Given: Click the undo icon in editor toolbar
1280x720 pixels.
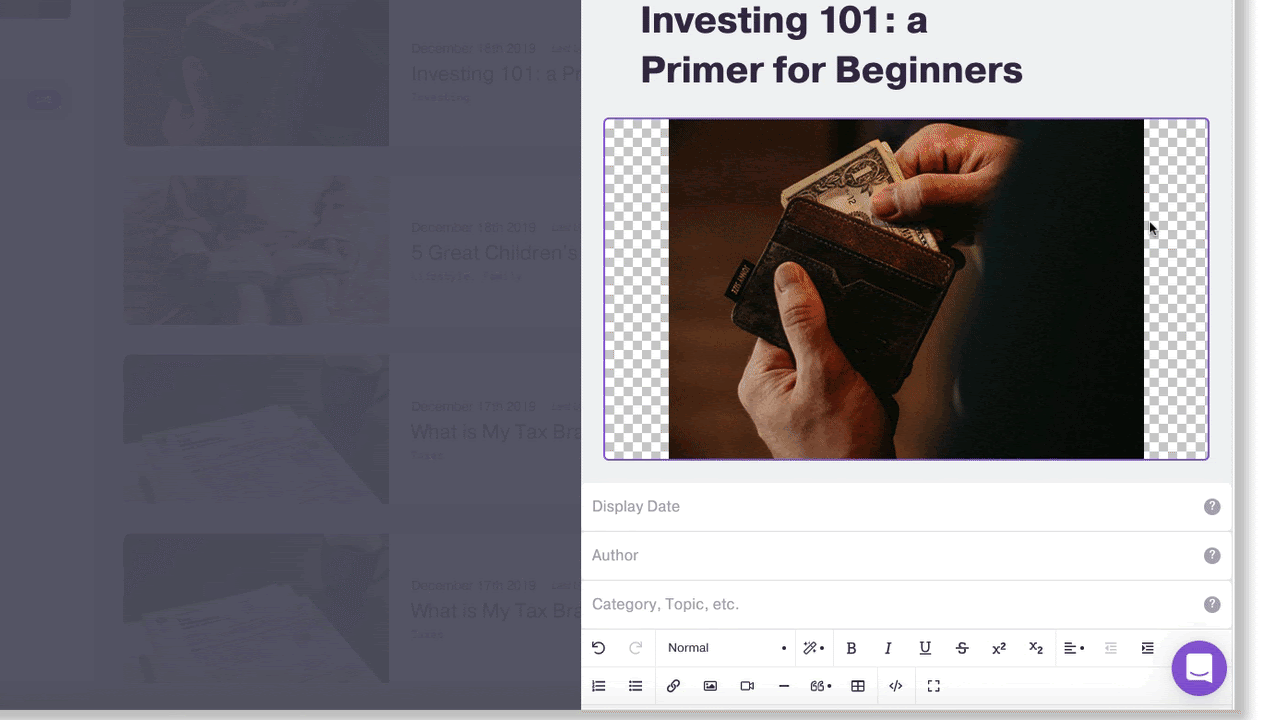Looking at the screenshot, I should pyautogui.click(x=598, y=648).
